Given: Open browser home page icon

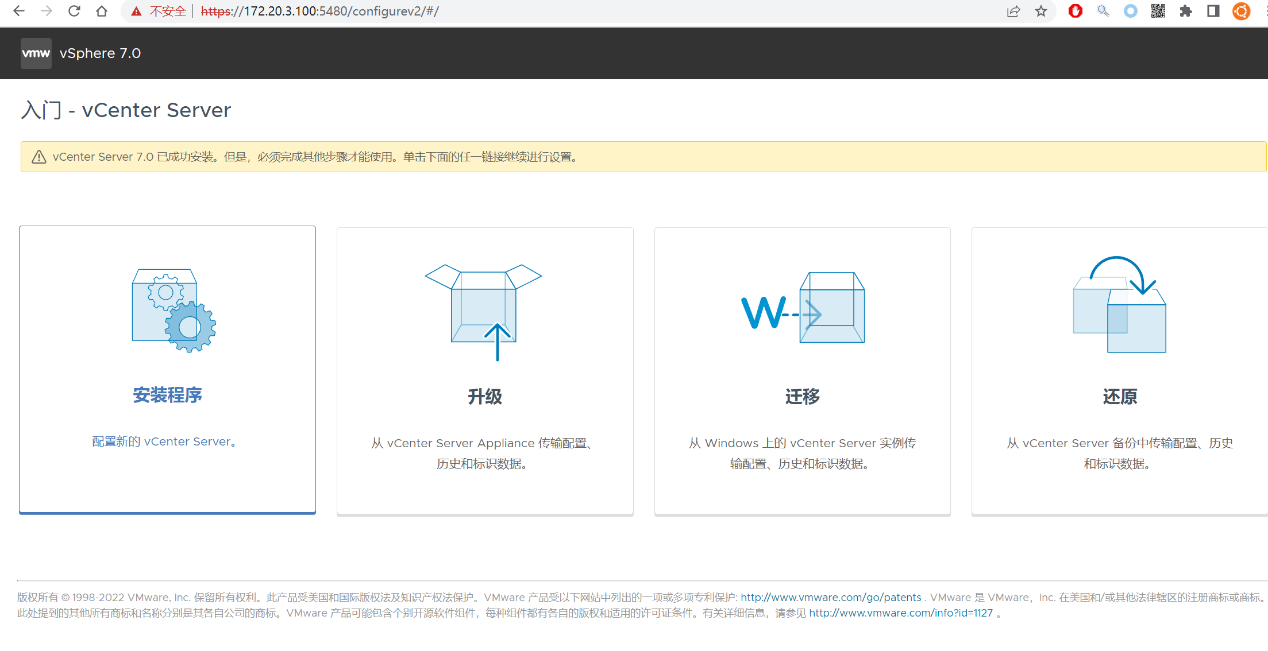Looking at the screenshot, I should (101, 11).
